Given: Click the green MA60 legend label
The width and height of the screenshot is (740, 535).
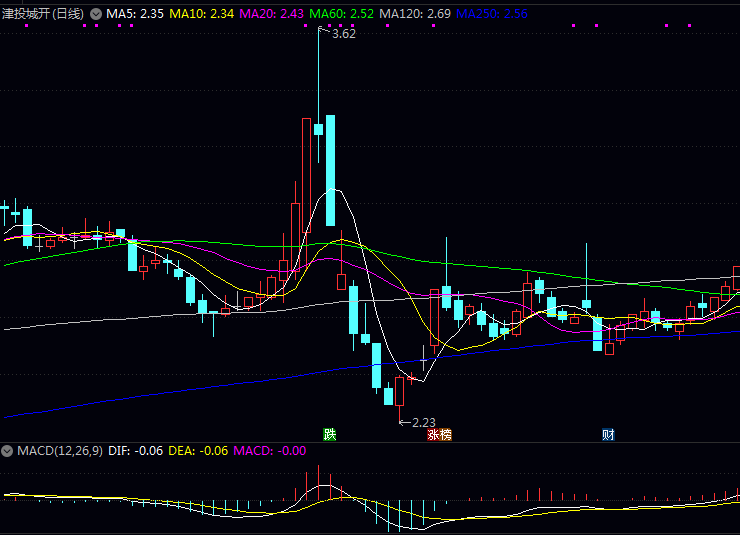Looking at the screenshot, I should tap(342, 14).
